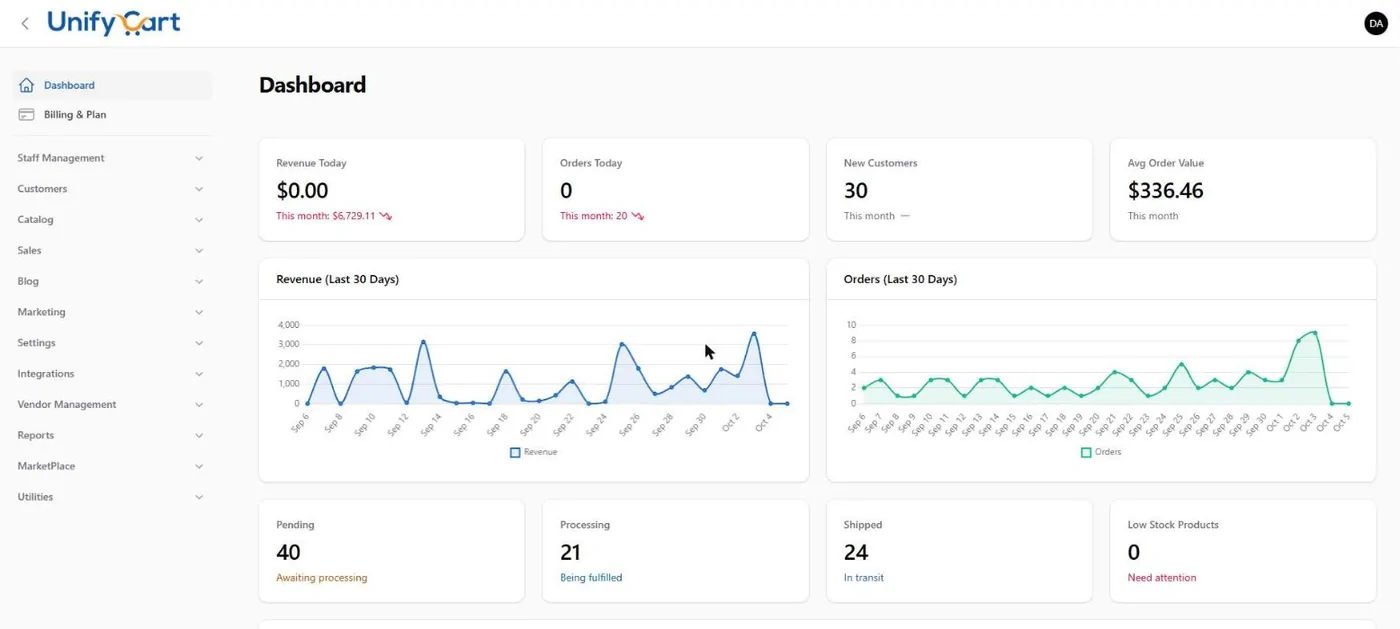The width and height of the screenshot is (1400, 629).
Task: Click 'Being fulfilled' text
Action: tap(591, 578)
